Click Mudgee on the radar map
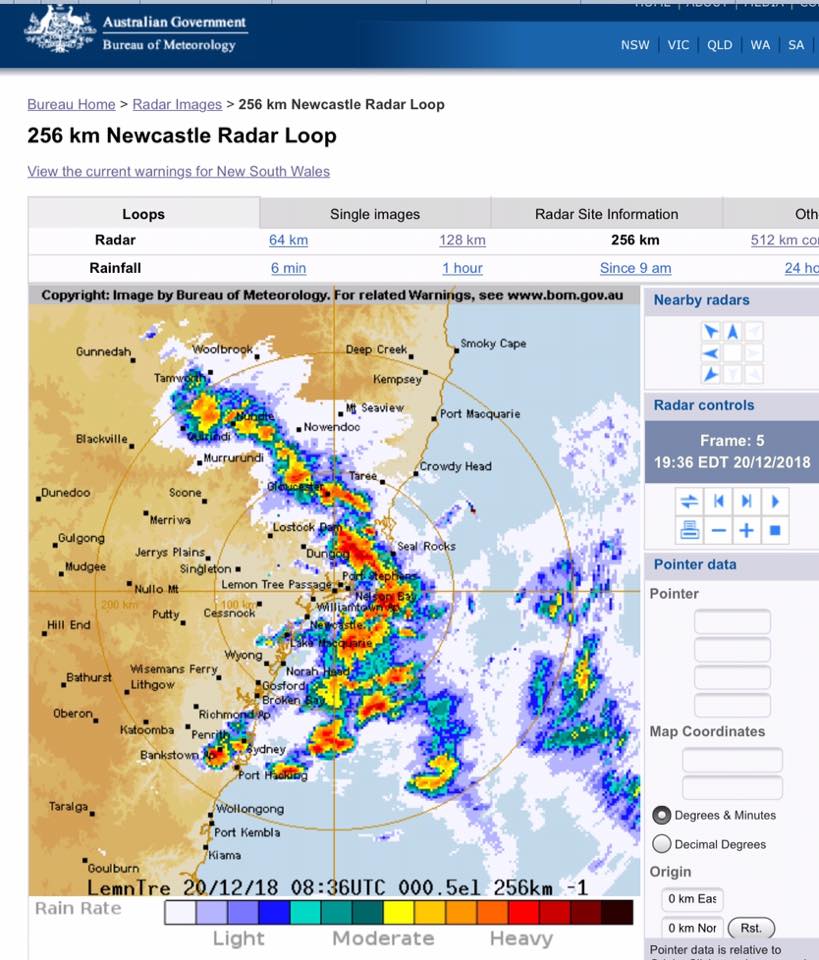Screen dimensions: 819x960 tap(85, 567)
